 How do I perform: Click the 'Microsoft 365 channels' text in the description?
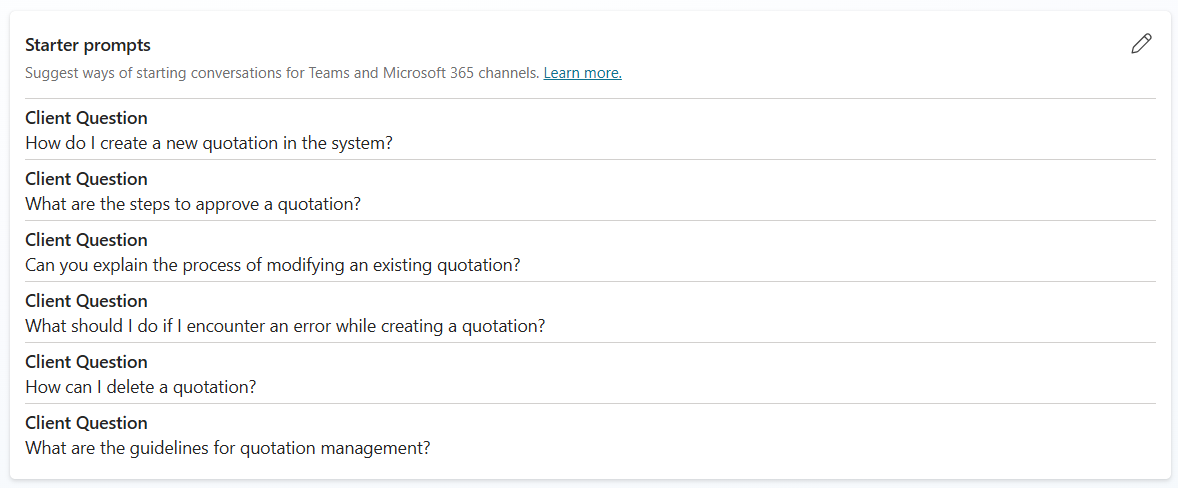461,74
